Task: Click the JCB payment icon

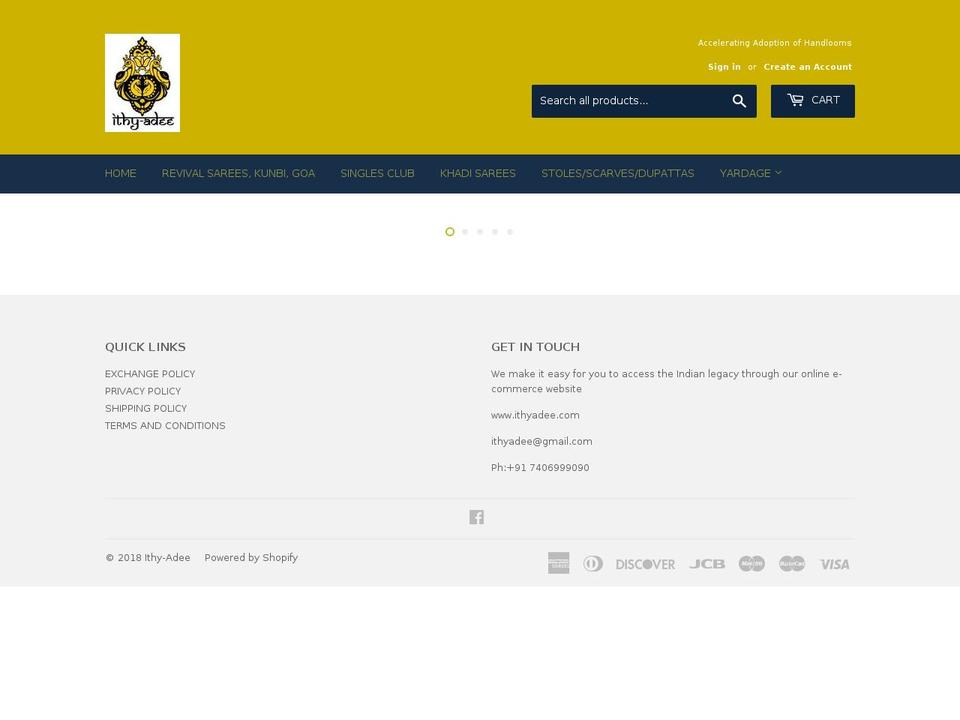Action: 707,564
